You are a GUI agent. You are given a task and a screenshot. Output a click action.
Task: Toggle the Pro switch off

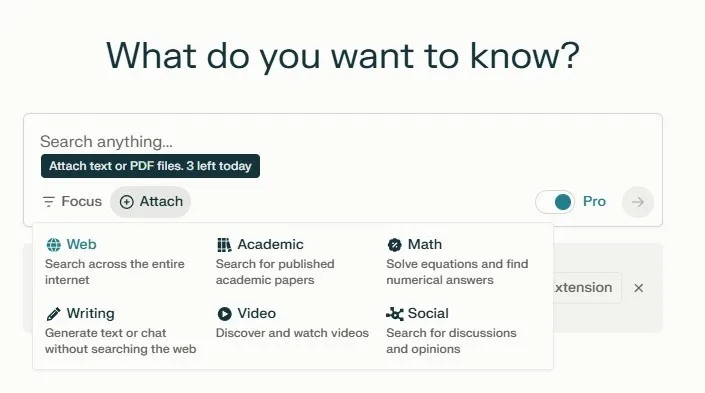(x=555, y=202)
